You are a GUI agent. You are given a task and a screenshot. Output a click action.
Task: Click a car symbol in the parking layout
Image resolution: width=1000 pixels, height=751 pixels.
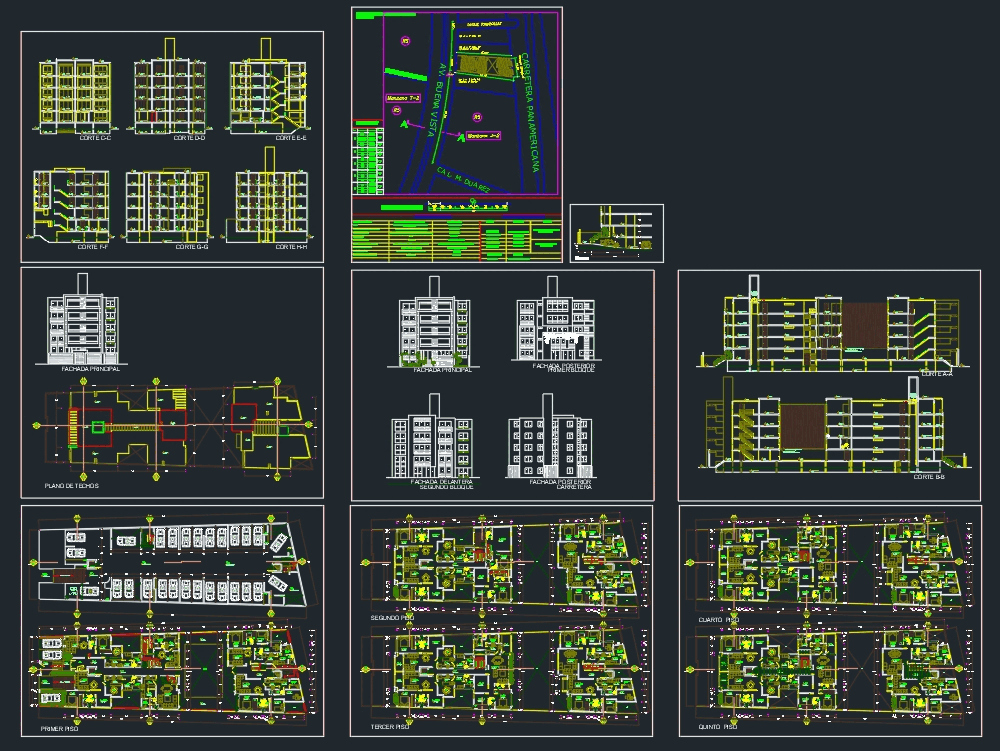160,538
